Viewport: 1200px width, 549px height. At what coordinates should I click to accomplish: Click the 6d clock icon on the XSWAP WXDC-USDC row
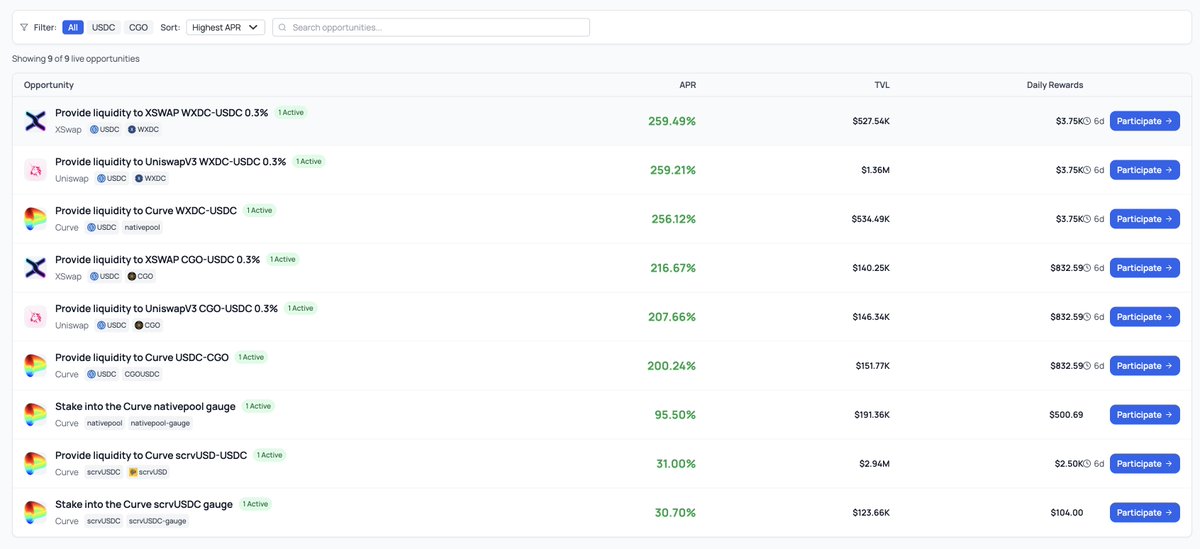[1087, 121]
